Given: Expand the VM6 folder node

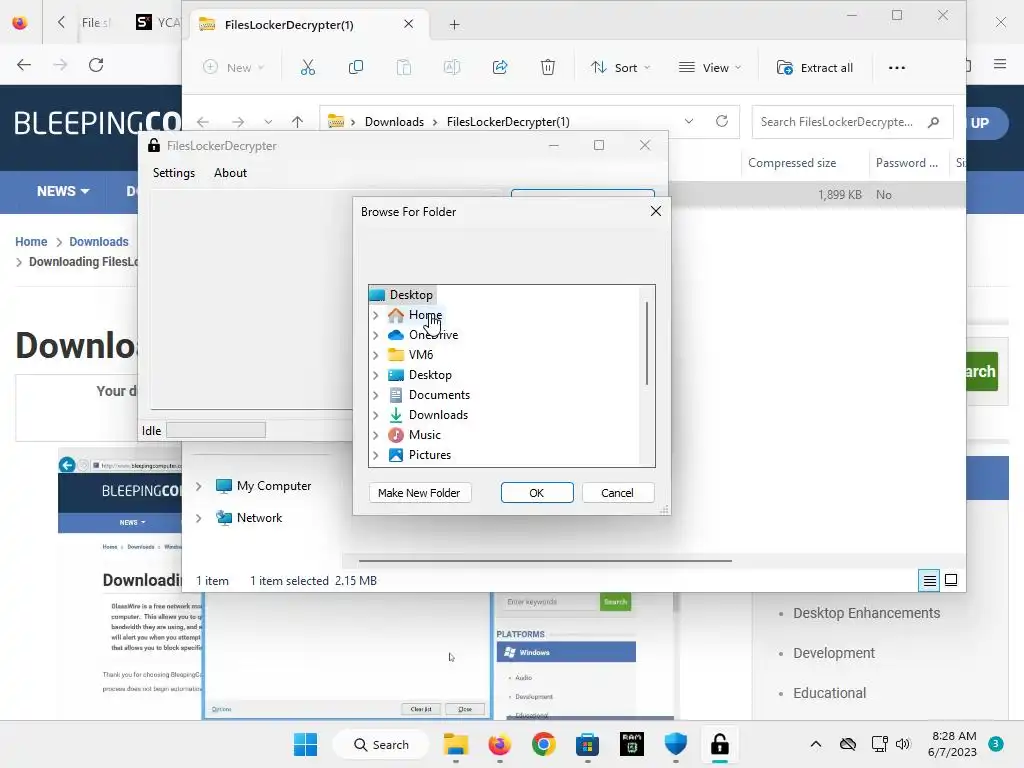Looking at the screenshot, I should pos(376,355).
